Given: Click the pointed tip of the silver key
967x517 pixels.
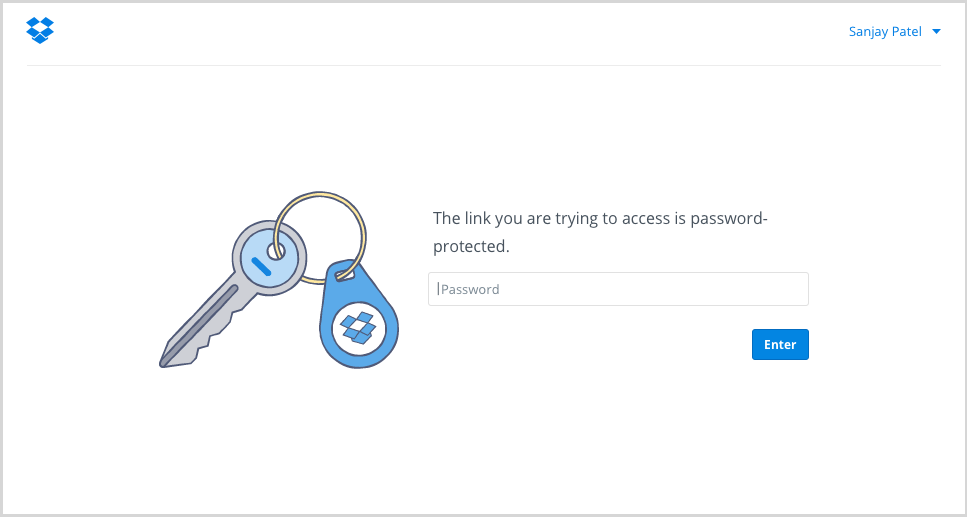Looking at the screenshot, I should coord(166,360).
